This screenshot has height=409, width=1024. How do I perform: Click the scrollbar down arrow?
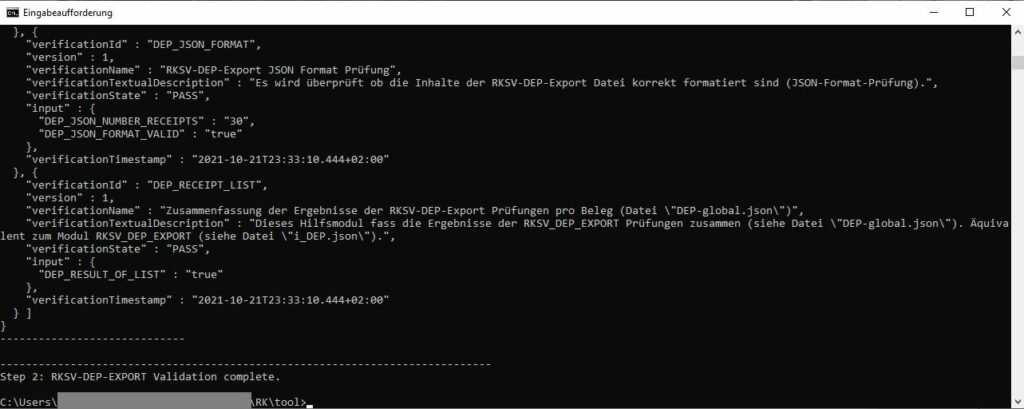1017,403
